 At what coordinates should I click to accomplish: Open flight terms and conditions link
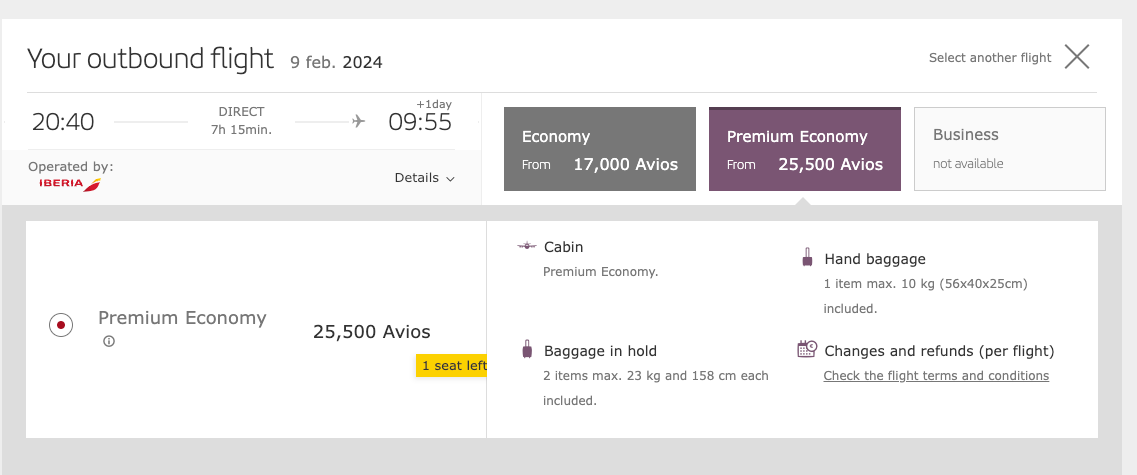click(936, 376)
